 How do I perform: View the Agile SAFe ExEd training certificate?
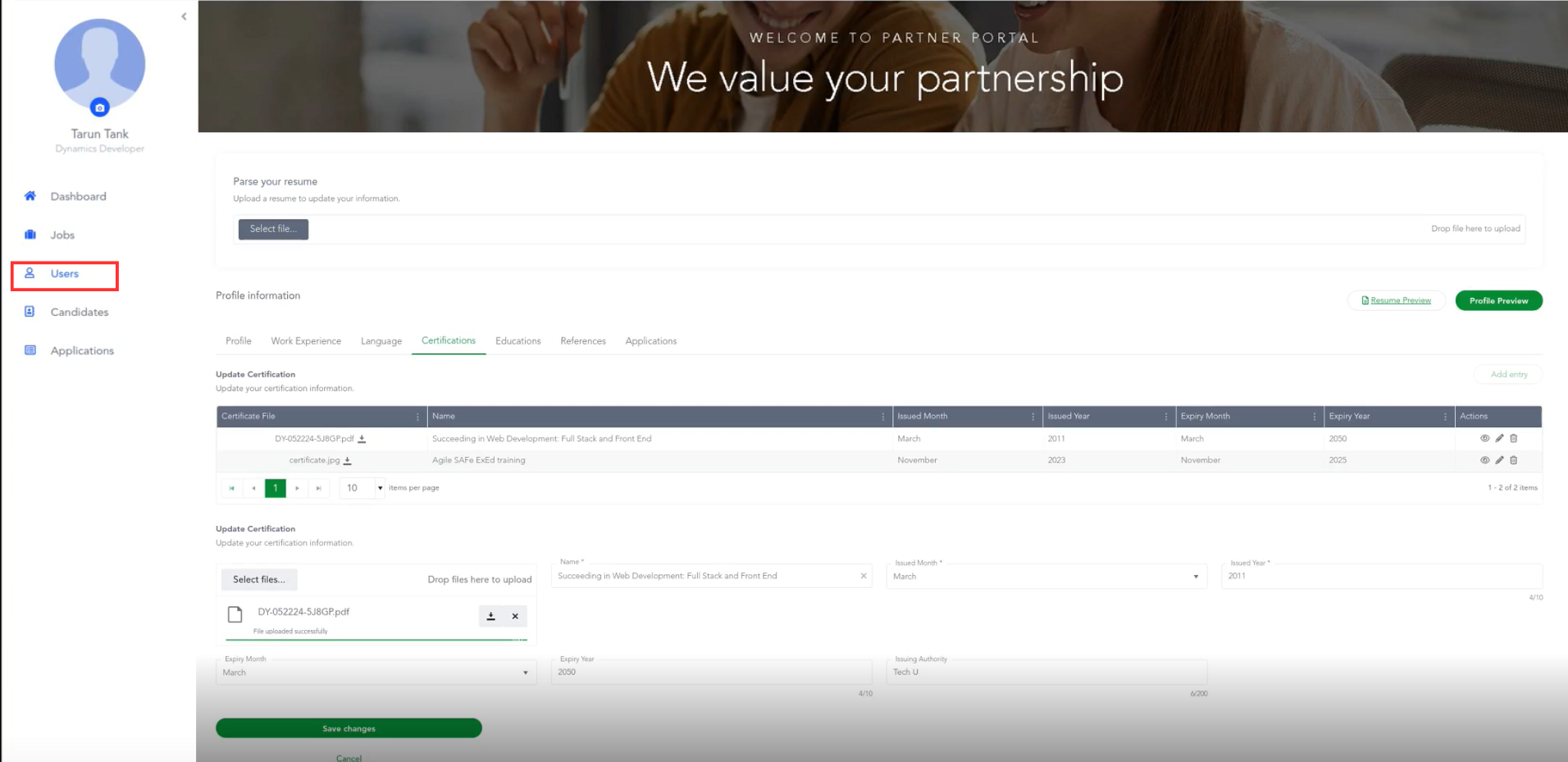click(x=1484, y=460)
